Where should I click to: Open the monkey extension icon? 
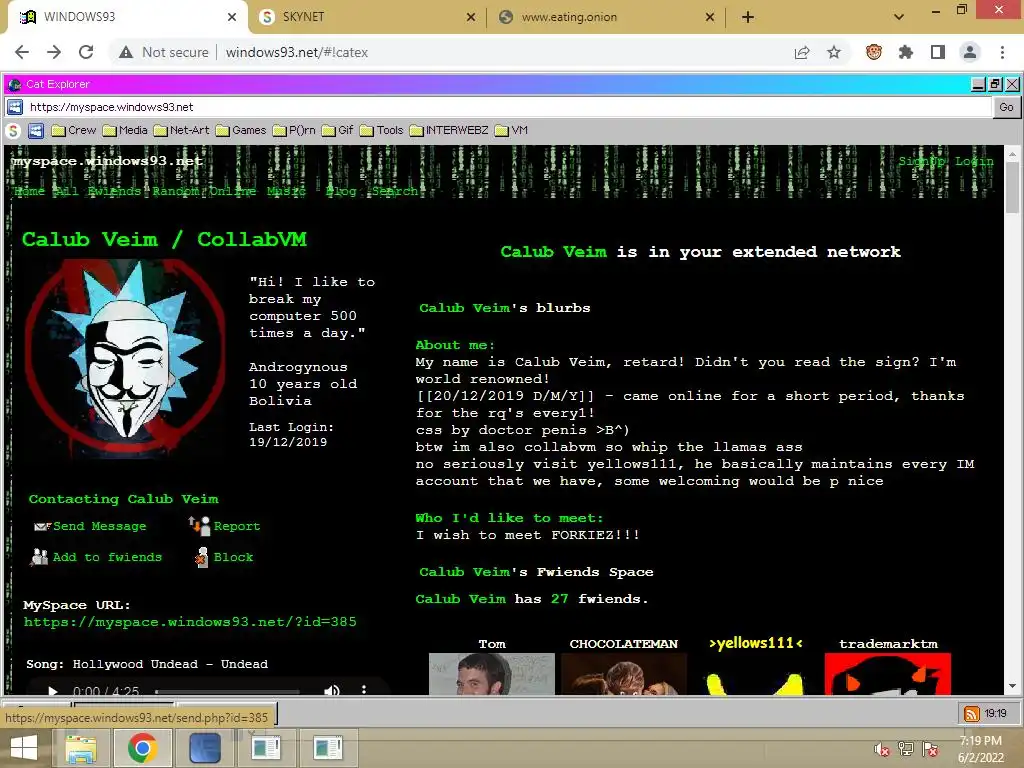pos(874,52)
